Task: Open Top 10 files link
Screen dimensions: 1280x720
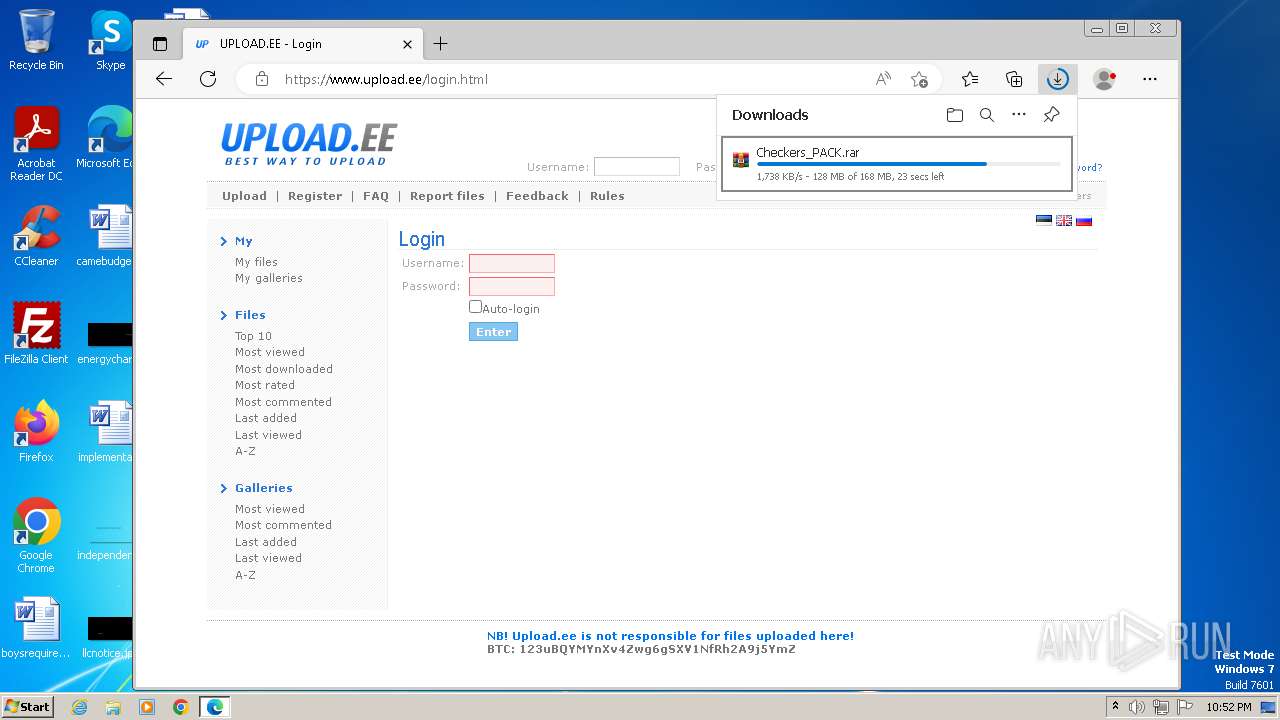Action: click(x=253, y=336)
